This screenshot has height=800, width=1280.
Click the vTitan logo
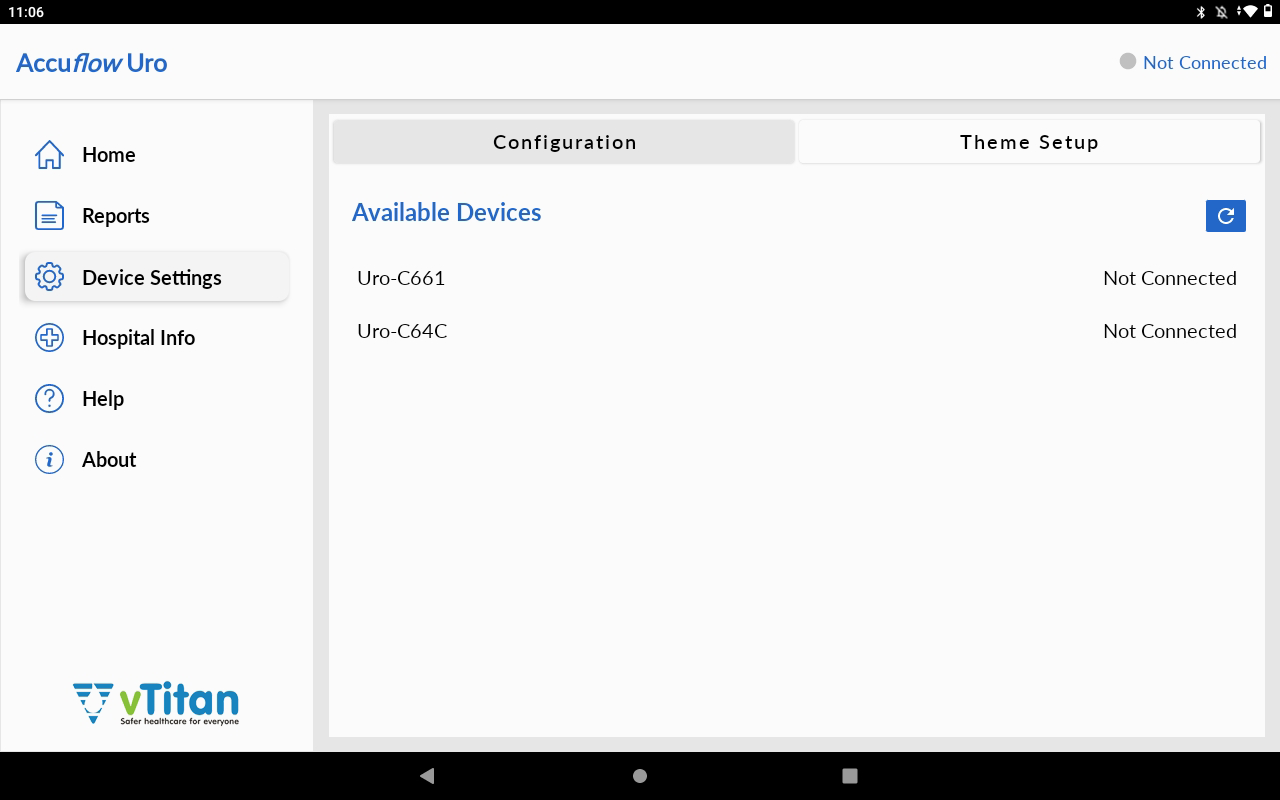point(156,703)
